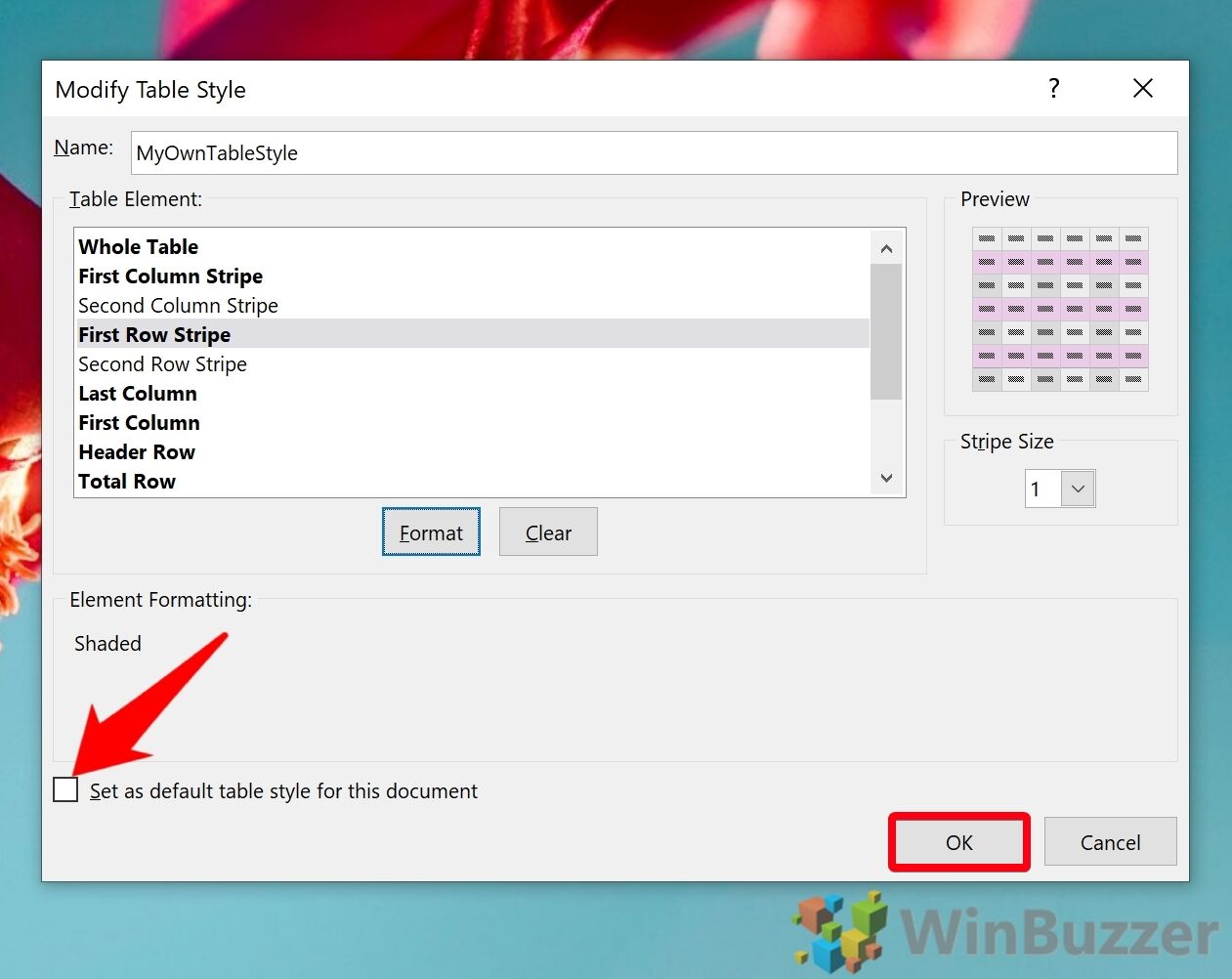This screenshot has width=1232, height=979.
Task: Select 'Last Column' in the element list
Action: [137, 393]
